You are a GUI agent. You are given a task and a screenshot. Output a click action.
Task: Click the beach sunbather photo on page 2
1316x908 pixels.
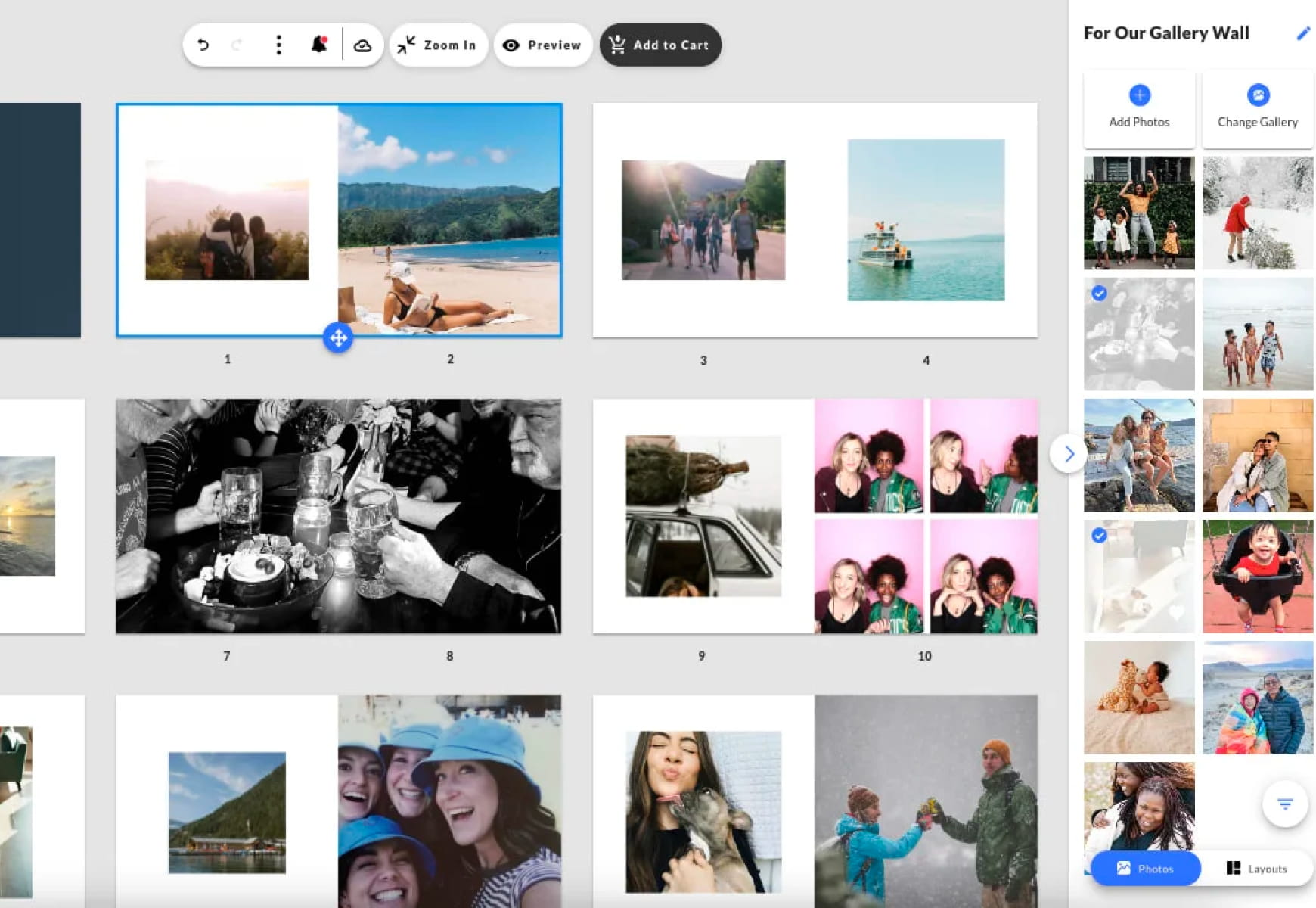click(x=449, y=219)
